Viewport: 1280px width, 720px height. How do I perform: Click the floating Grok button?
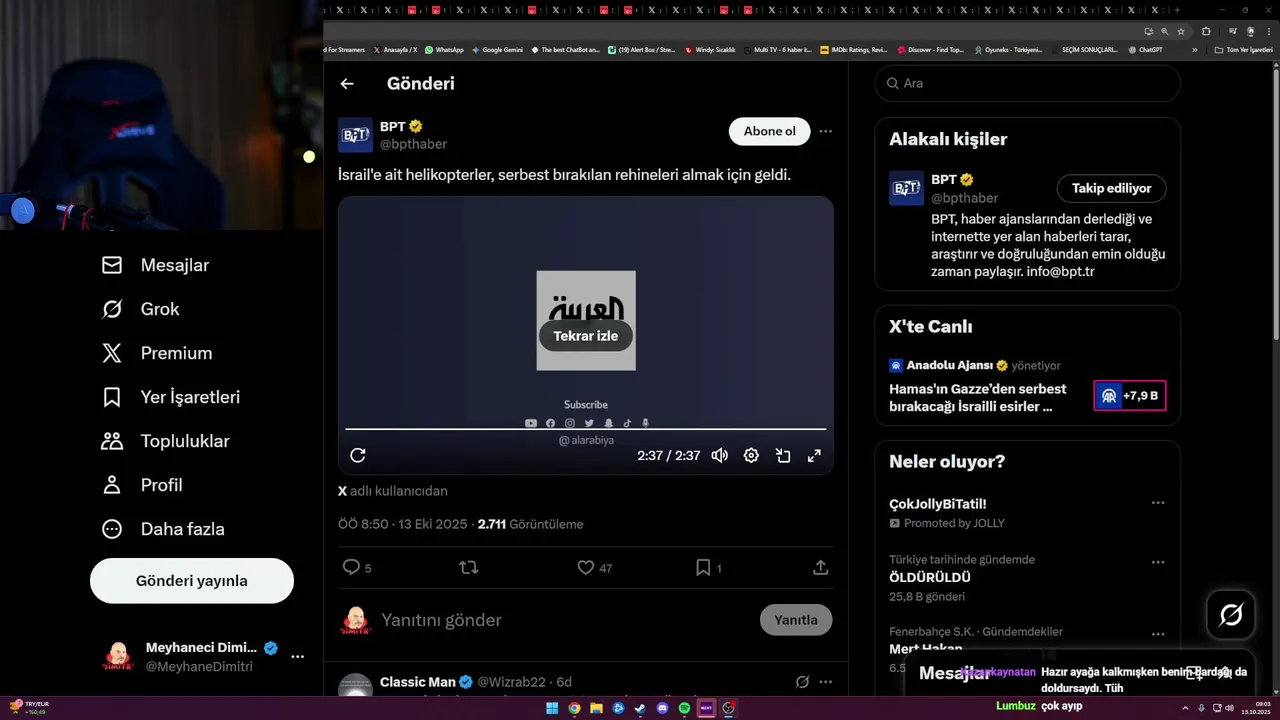(x=1231, y=615)
